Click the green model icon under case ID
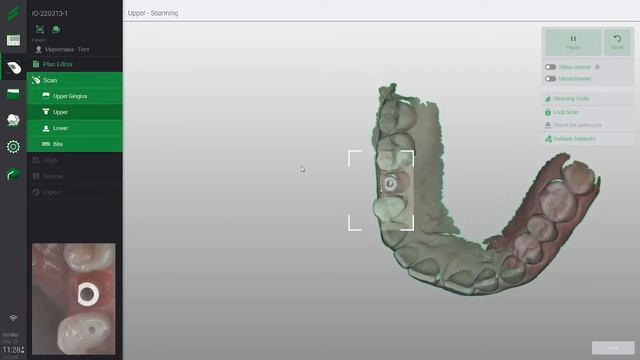Image resolution: width=640 pixels, height=360 pixels. 56,29
